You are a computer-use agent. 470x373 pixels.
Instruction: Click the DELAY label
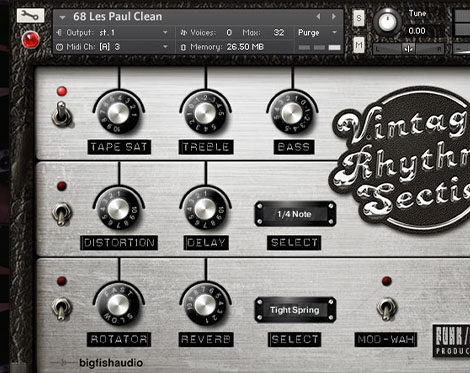coord(206,243)
